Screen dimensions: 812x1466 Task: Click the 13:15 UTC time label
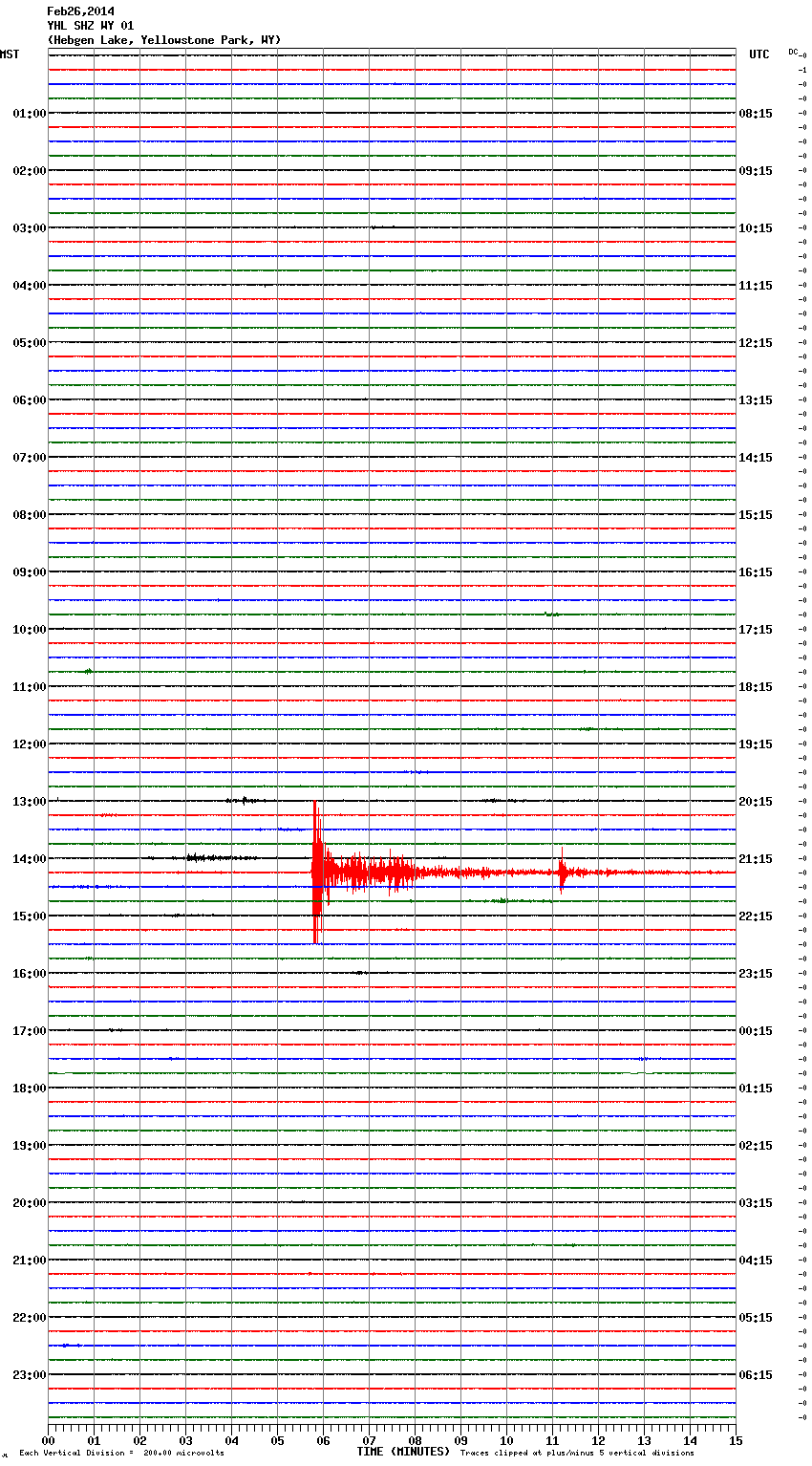pos(756,400)
